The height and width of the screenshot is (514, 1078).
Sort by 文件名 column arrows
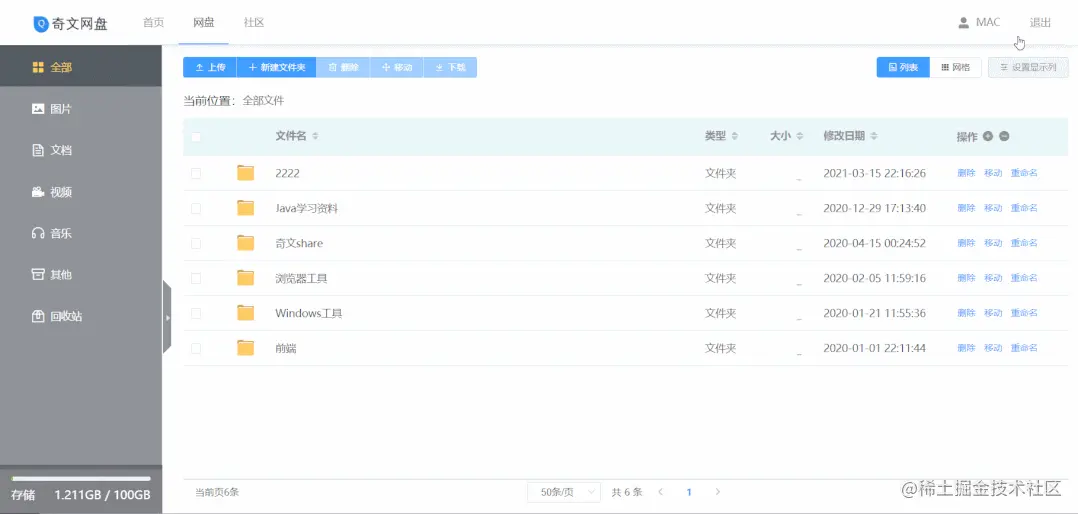pyautogui.click(x=316, y=136)
